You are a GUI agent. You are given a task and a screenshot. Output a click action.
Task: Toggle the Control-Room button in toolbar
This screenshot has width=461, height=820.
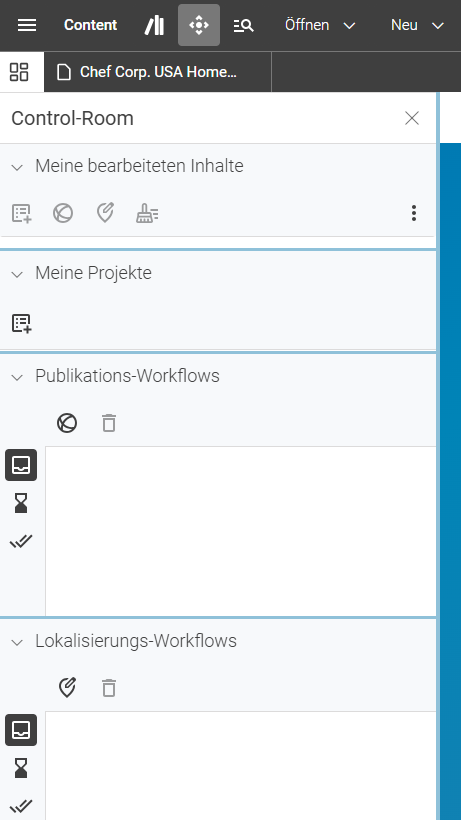[x=199, y=25]
